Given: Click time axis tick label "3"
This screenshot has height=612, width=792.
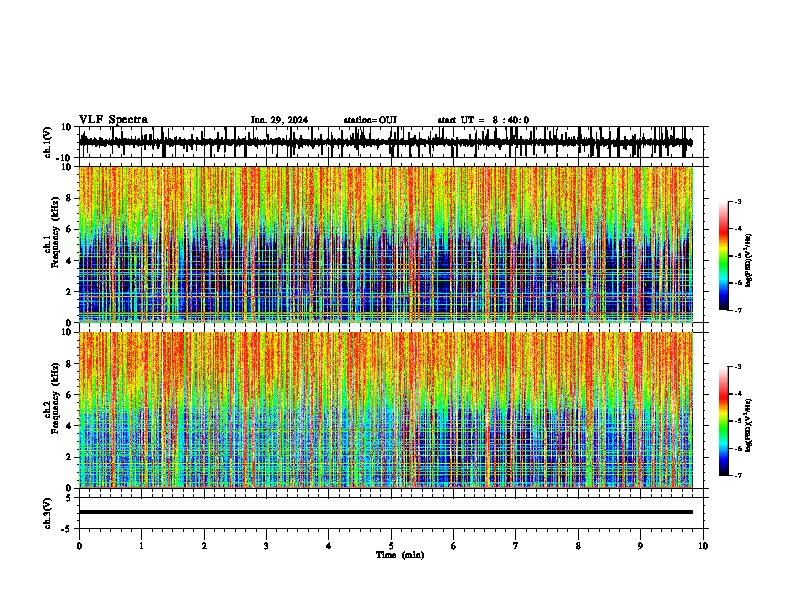Looking at the screenshot, I should [x=266, y=546].
